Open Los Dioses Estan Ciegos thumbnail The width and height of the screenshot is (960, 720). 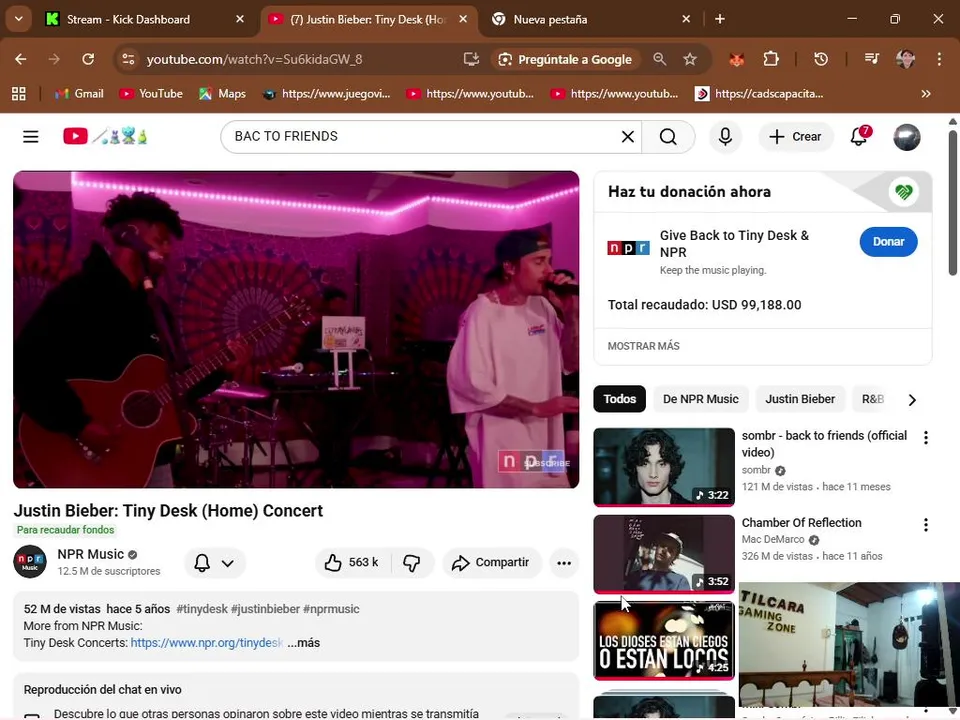click(x=664, y=640)
